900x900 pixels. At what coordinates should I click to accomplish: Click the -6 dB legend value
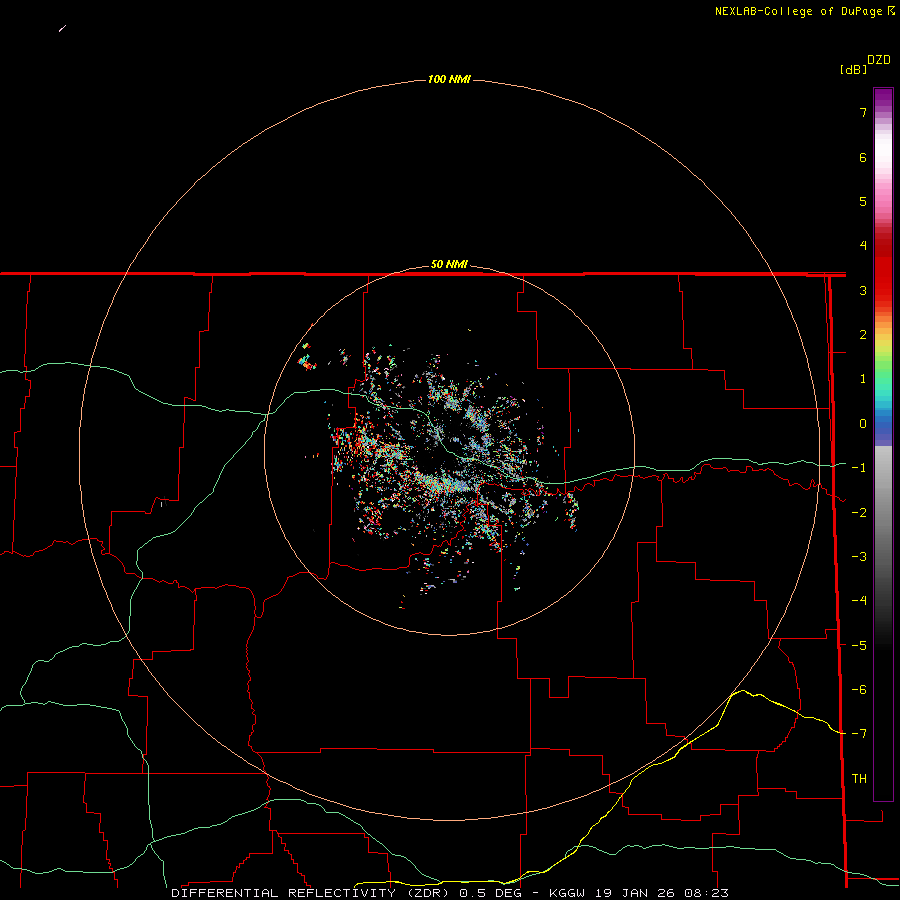point(859,690)
